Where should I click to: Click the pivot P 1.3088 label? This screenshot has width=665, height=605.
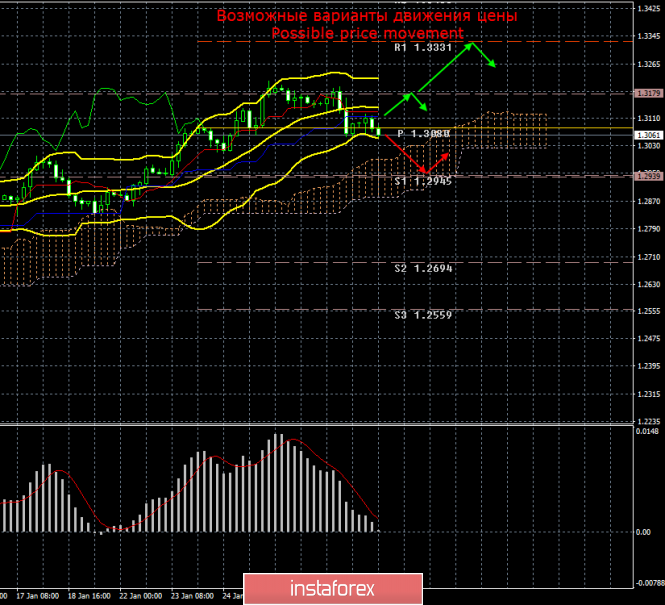coord(424,133)
